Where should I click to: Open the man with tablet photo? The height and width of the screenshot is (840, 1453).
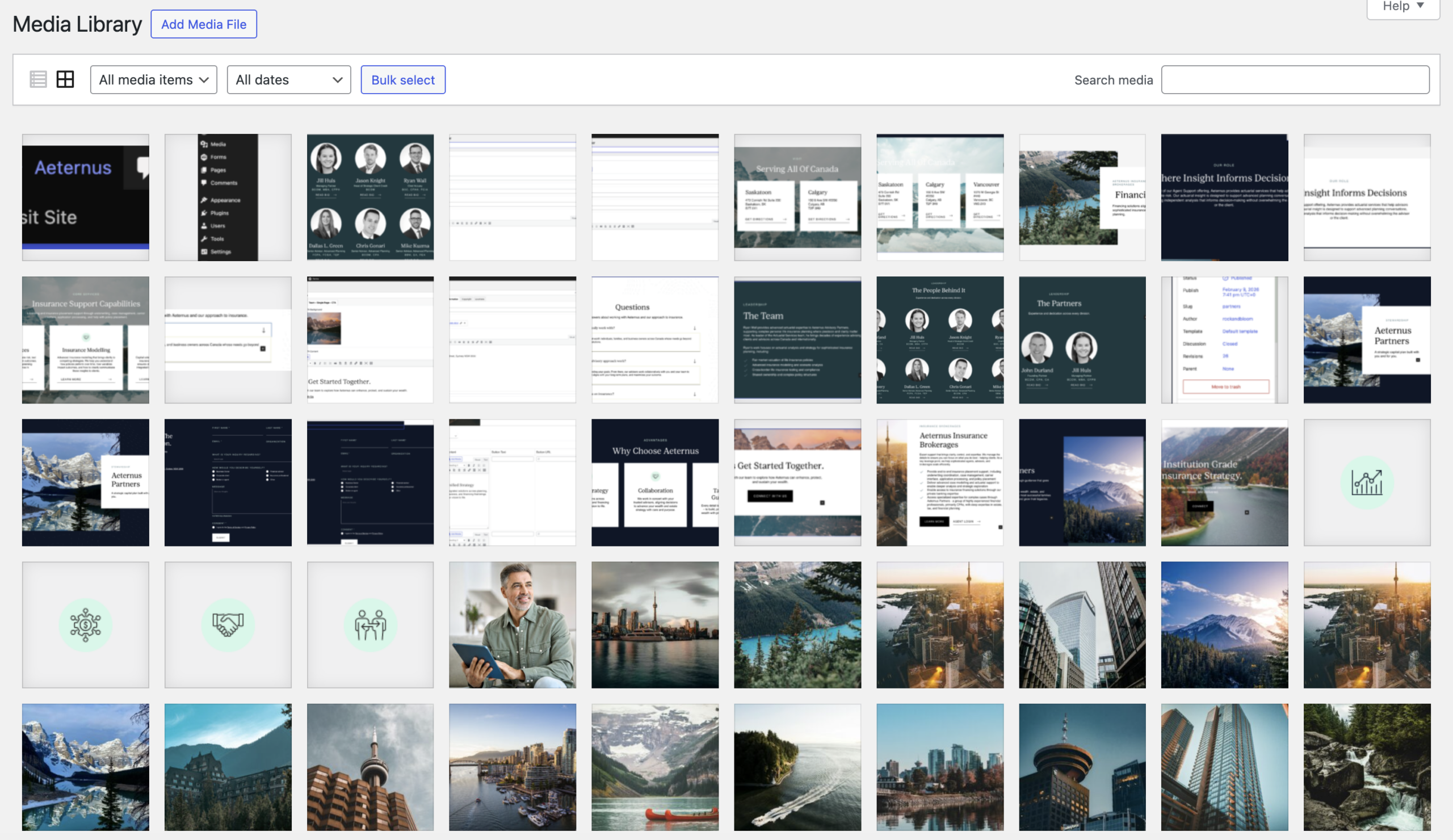512,624
